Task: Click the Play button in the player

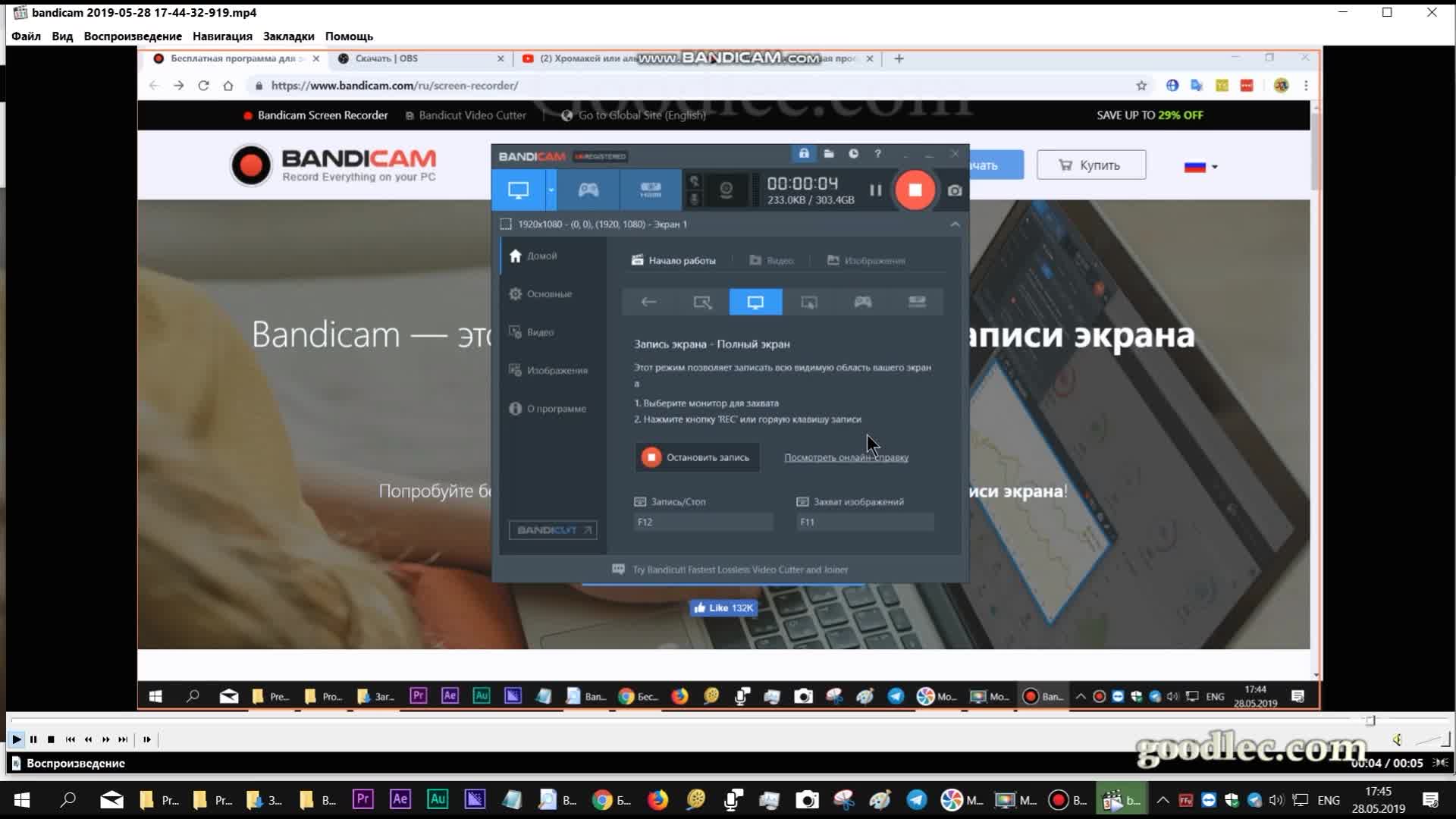Action: (17, 739)
